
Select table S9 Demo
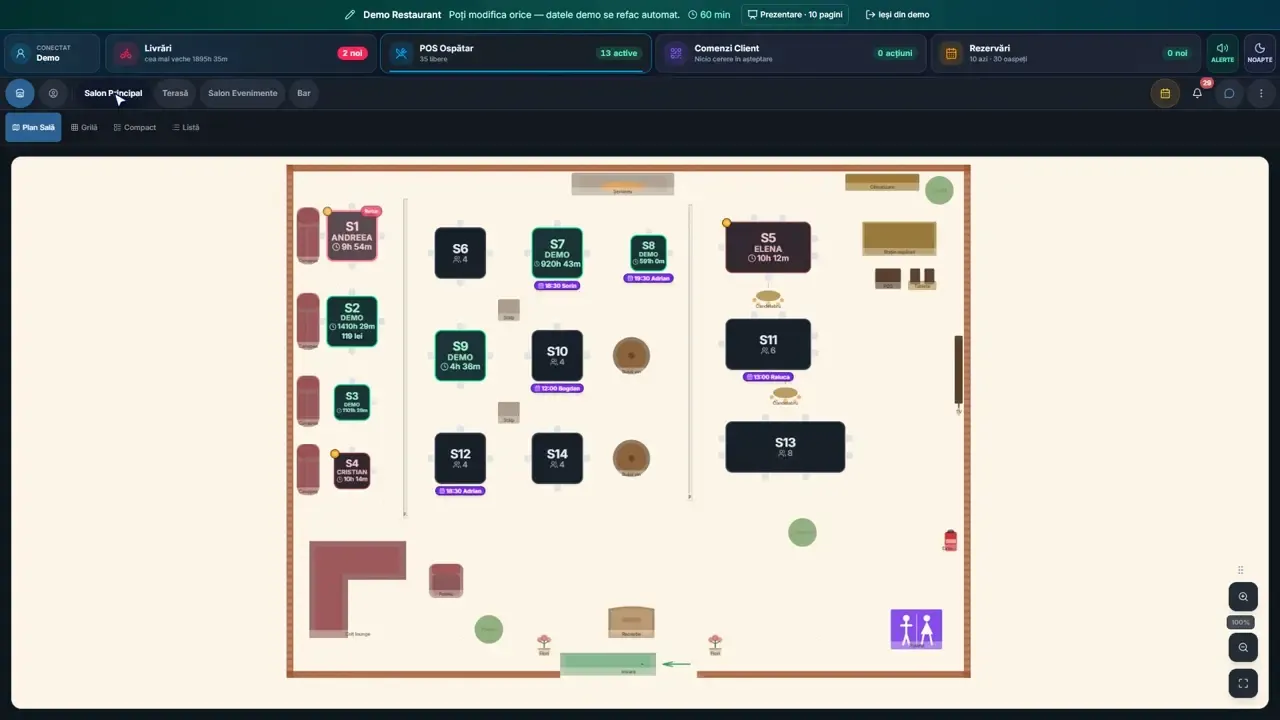[x=460, y=356]
